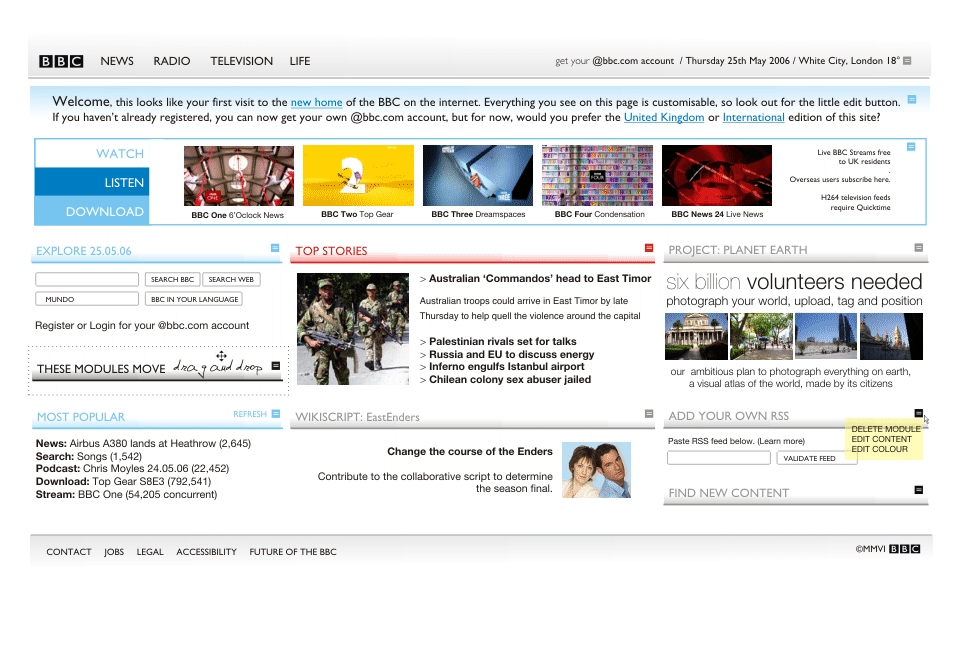960x672 pixels.
Task: Choose the International edition link
Action: [753, 118]
